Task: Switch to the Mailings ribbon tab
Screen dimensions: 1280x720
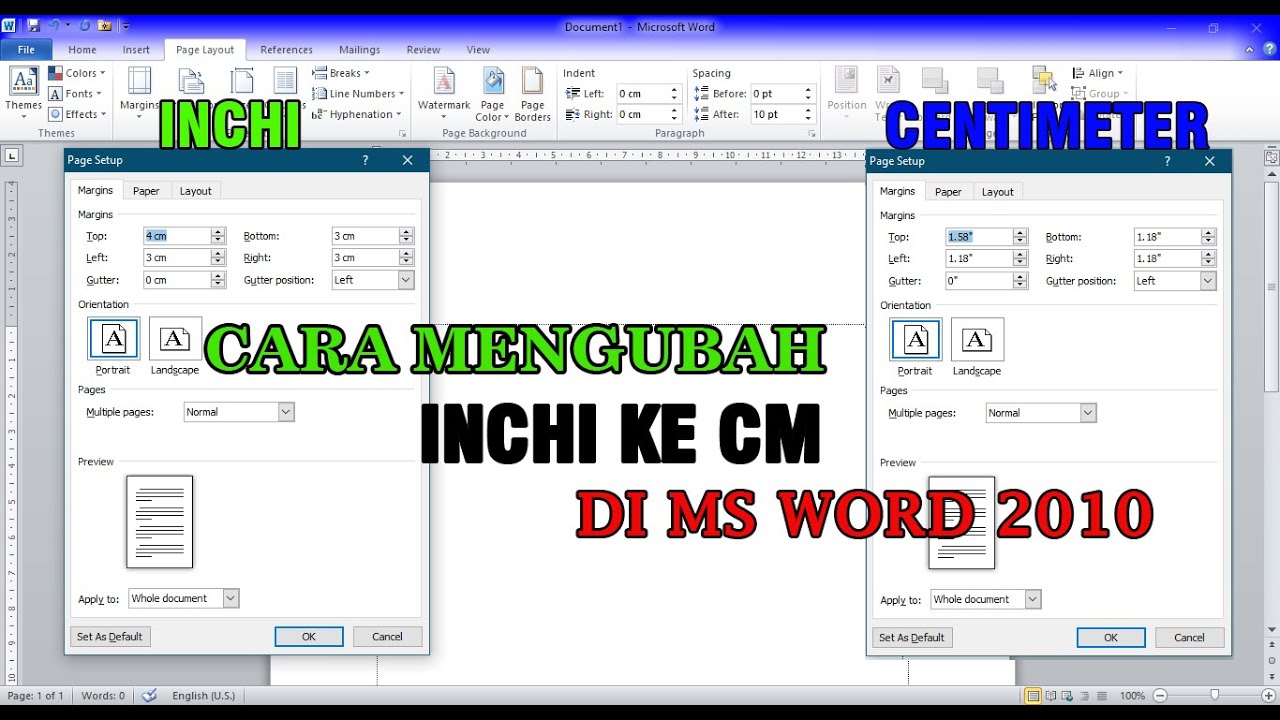Action: 359,50
